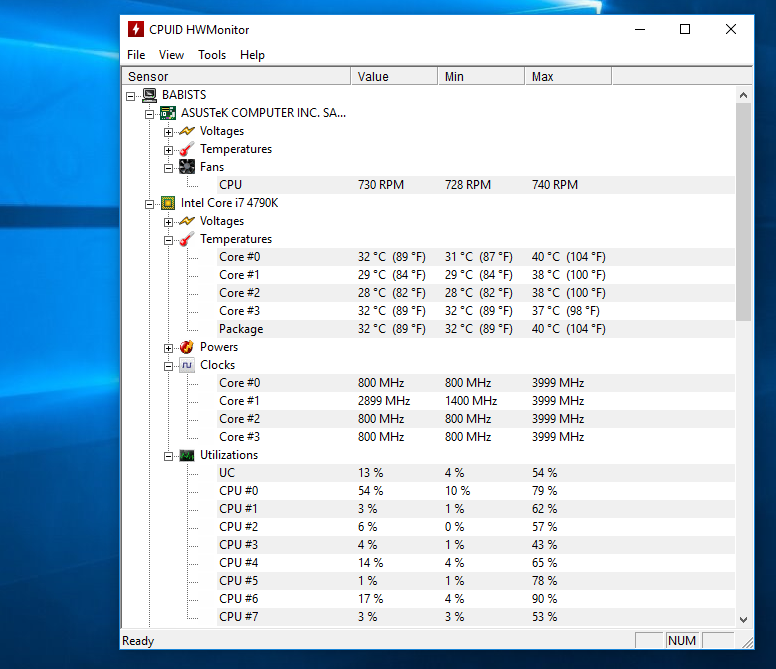Click the CPU Voltages lightning icon

187,221
